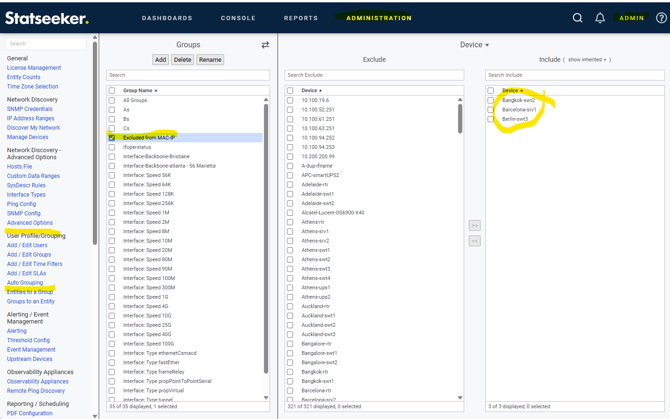Image resolution: width=670 pixels, height=419 pixels.
Task: Go to the Reports tab
Action: [x=300, y=18]
